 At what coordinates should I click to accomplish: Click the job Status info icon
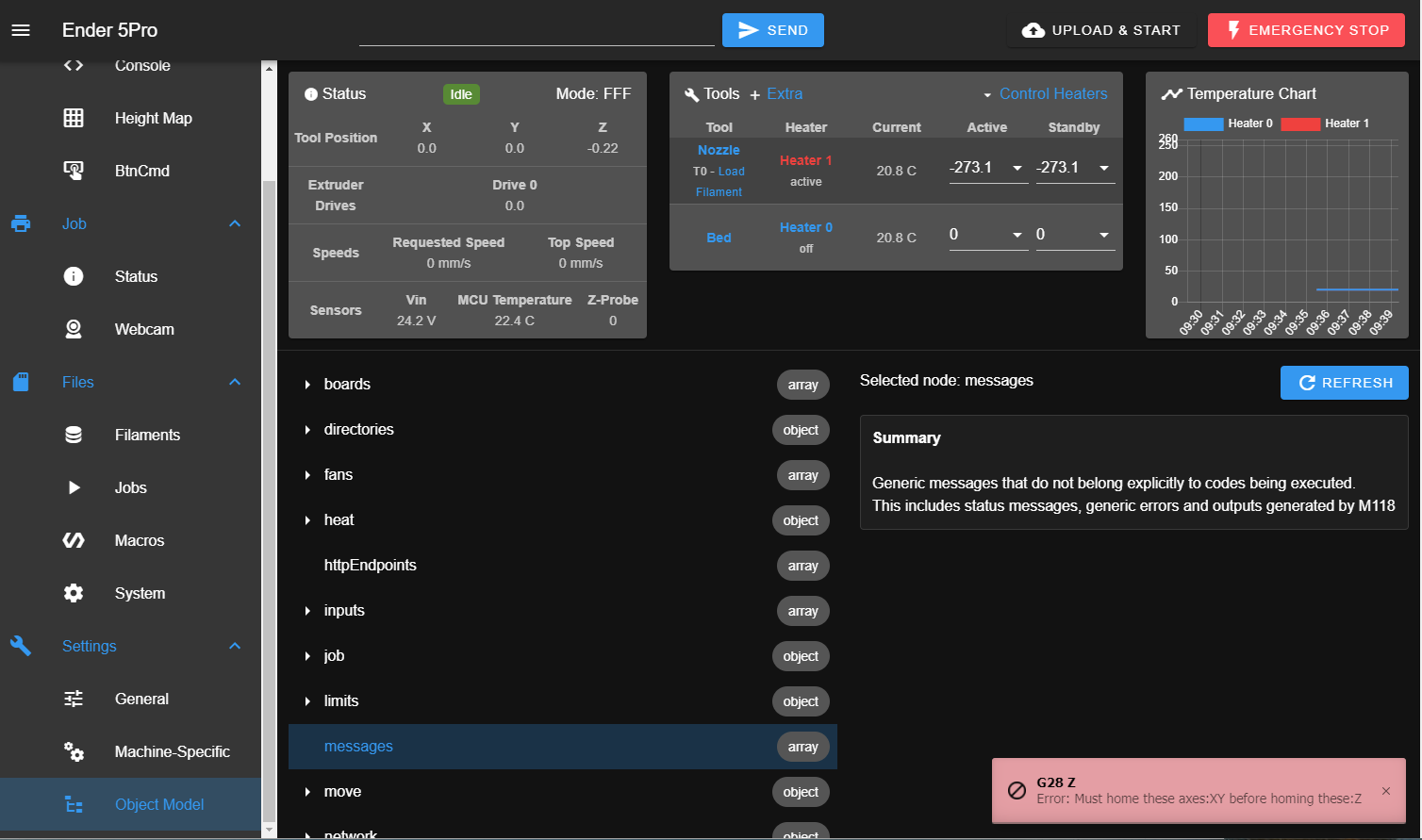tap(74, 276)
